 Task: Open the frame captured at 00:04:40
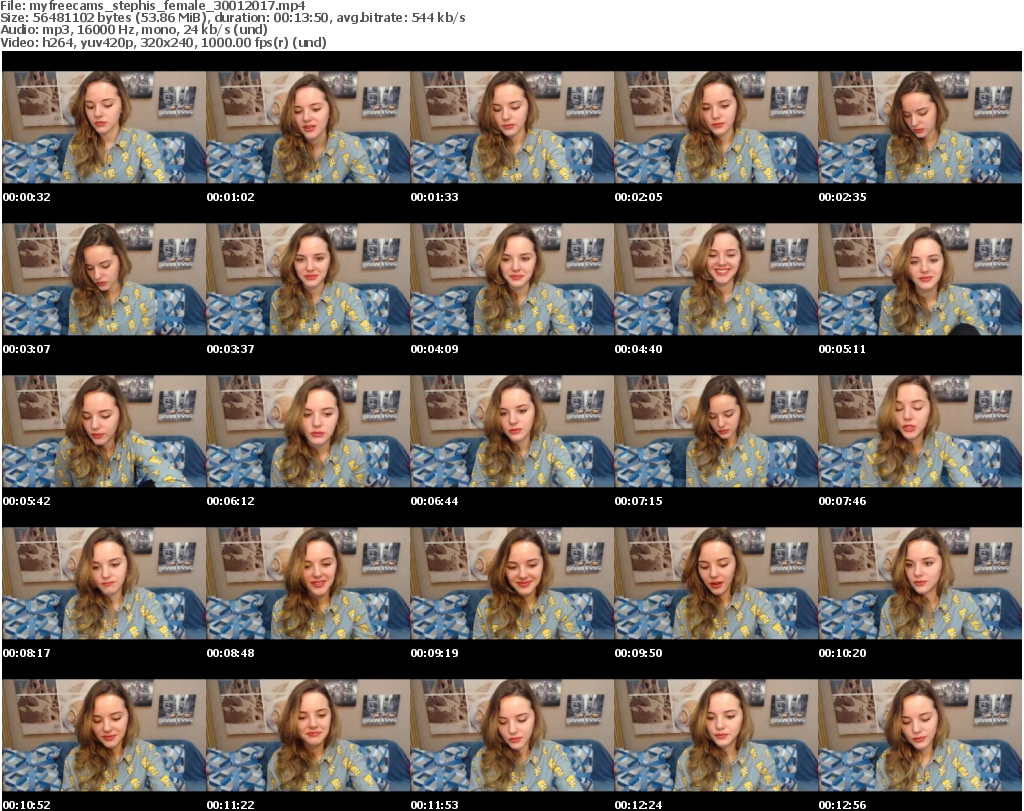click(x=716, y=279)
